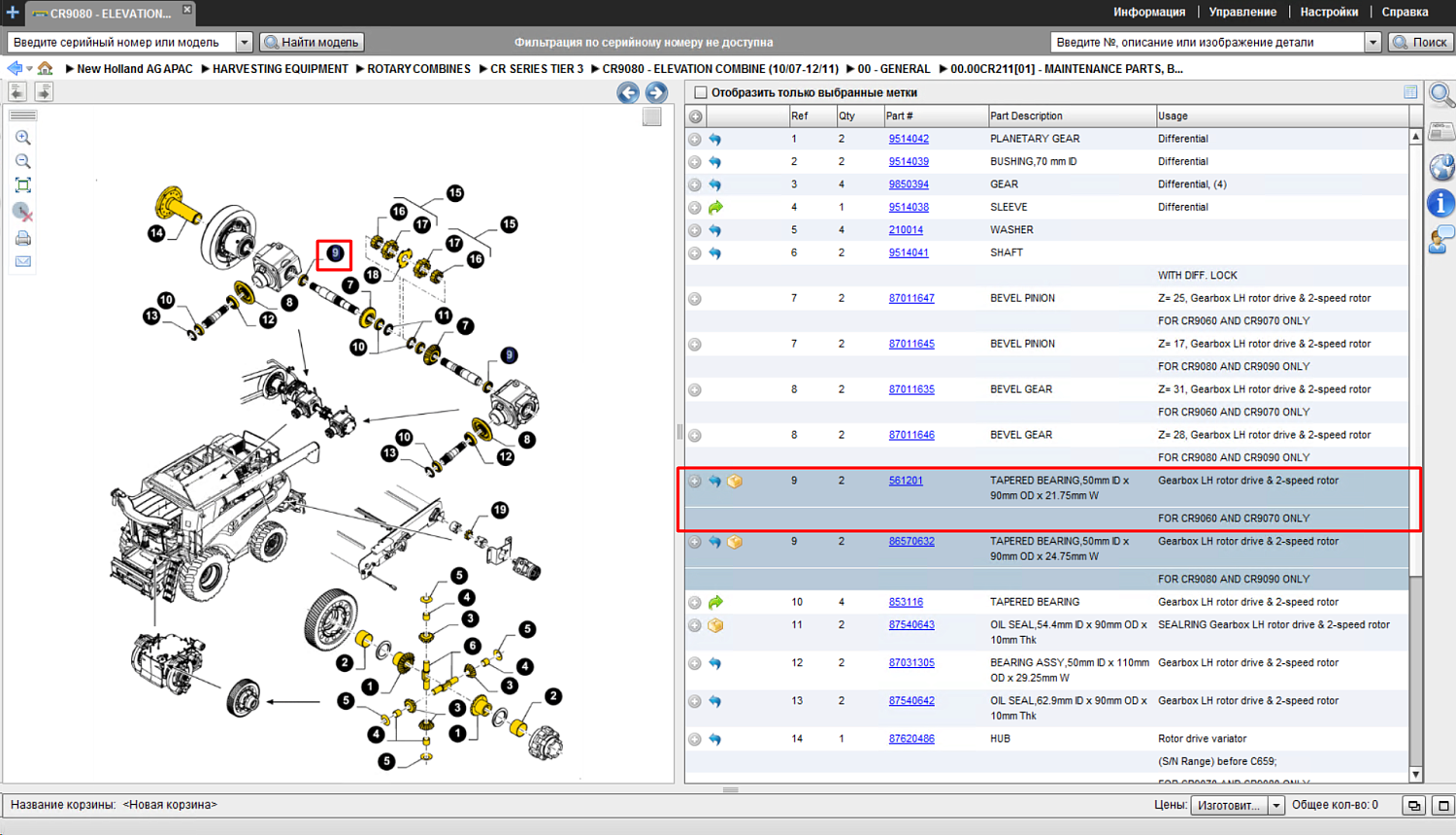Sort by the Part Description column header
Image resolution: width=1456 pixels, height=835 pixels.
1071,117
